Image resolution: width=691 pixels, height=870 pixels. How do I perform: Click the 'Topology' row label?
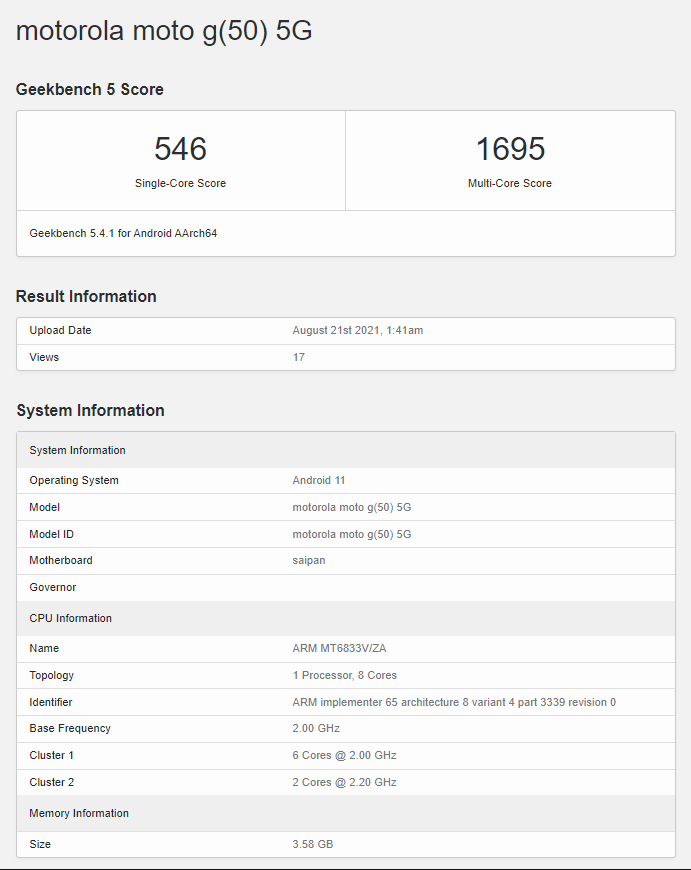52,675
